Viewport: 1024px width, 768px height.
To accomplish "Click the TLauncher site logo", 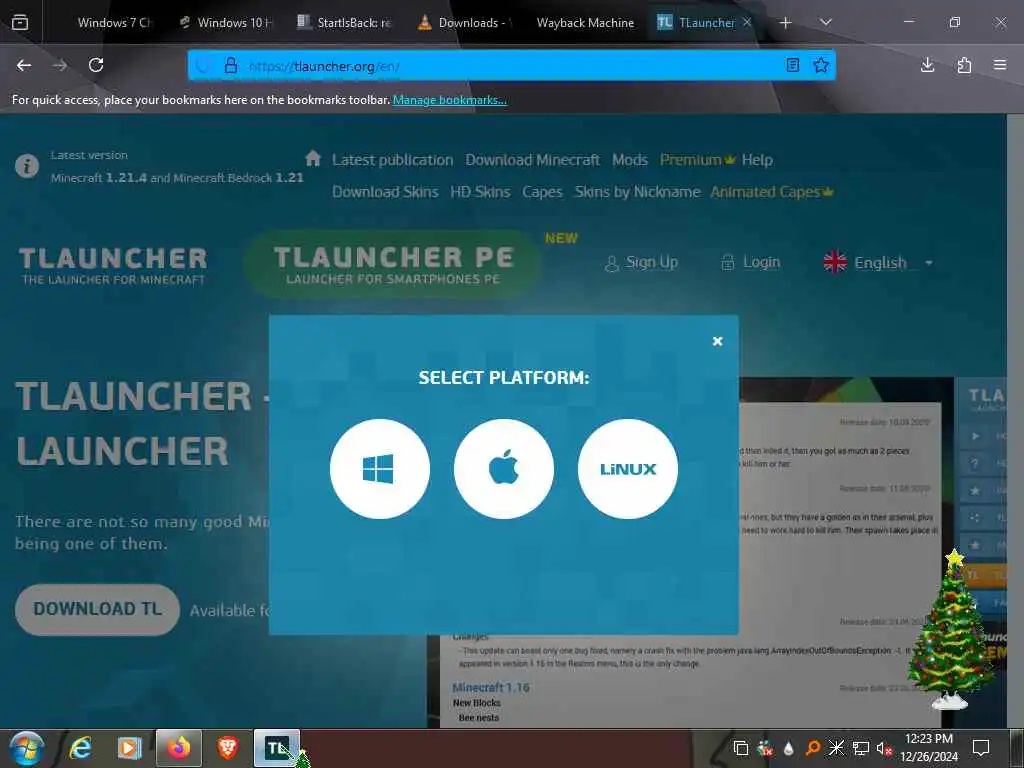I will coord(113,265).
